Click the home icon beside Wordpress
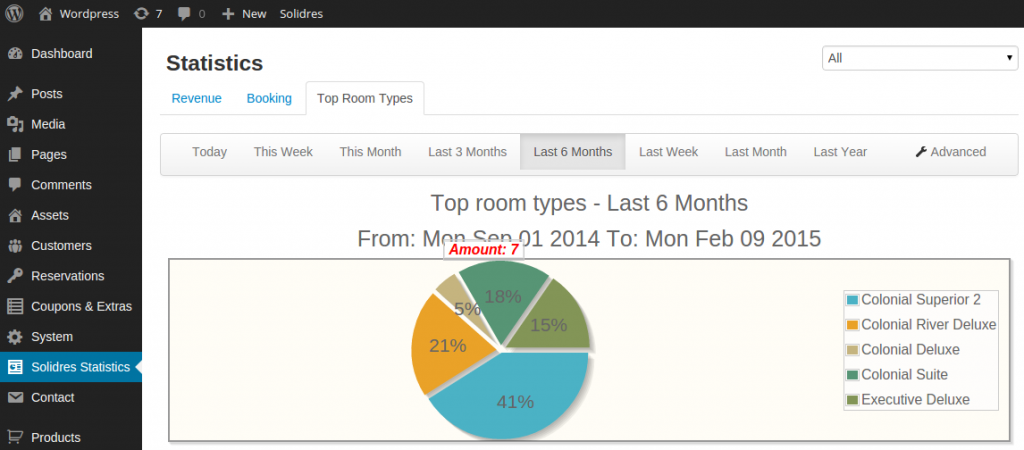The image size is (1024, 450). (45, 14)
